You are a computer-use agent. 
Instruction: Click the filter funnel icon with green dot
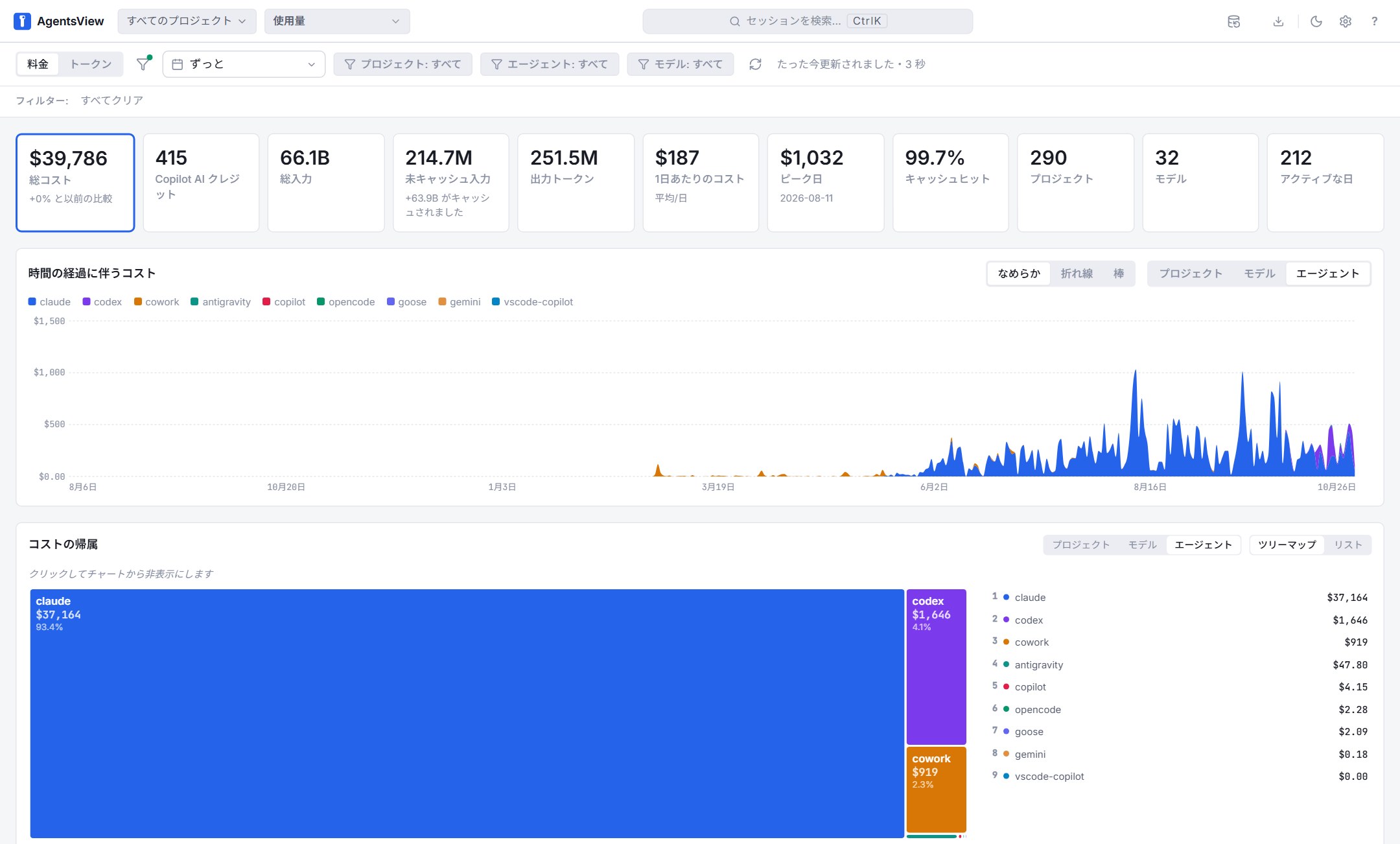click(143, 64)
